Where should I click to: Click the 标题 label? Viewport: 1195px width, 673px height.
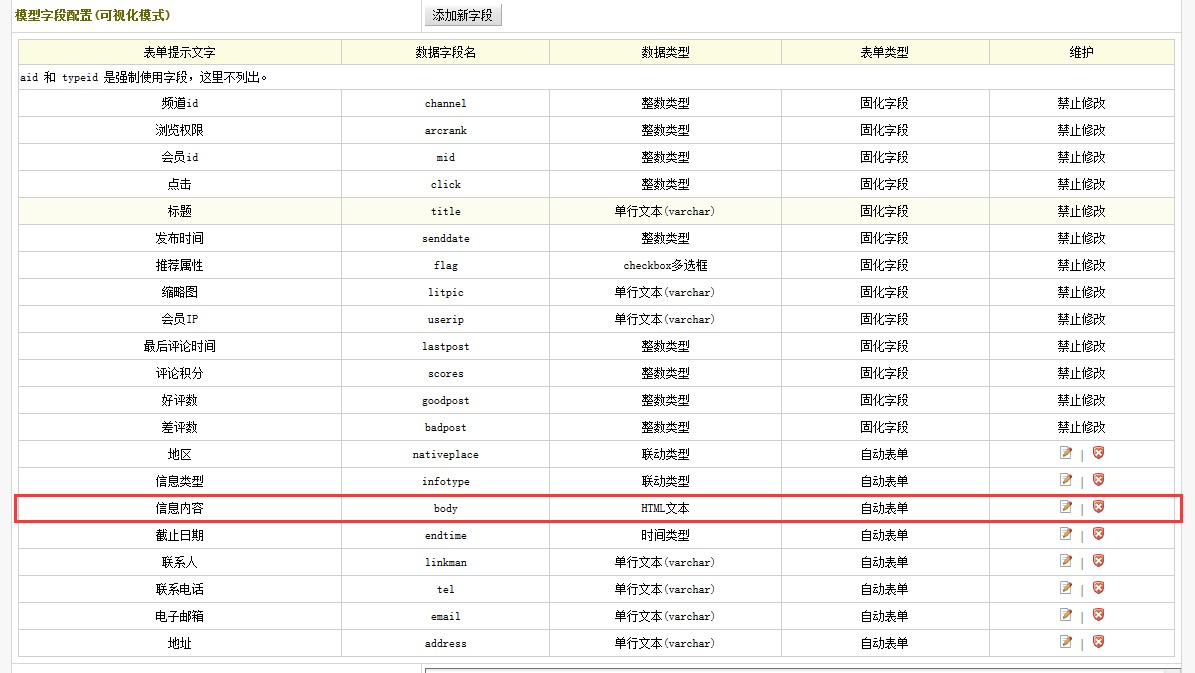(180, 211)
